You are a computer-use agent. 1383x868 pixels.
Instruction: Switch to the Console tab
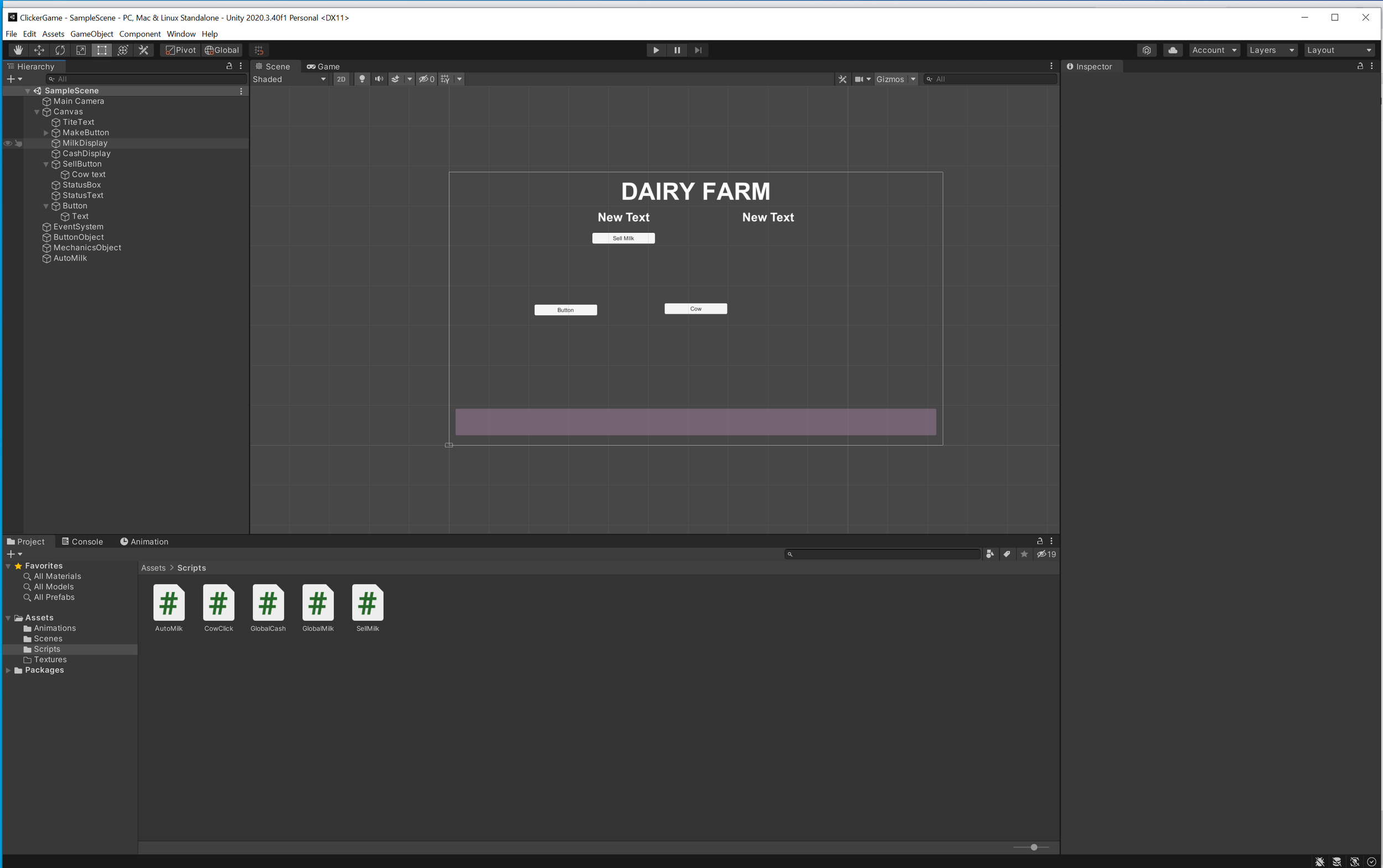click(82, 542)
